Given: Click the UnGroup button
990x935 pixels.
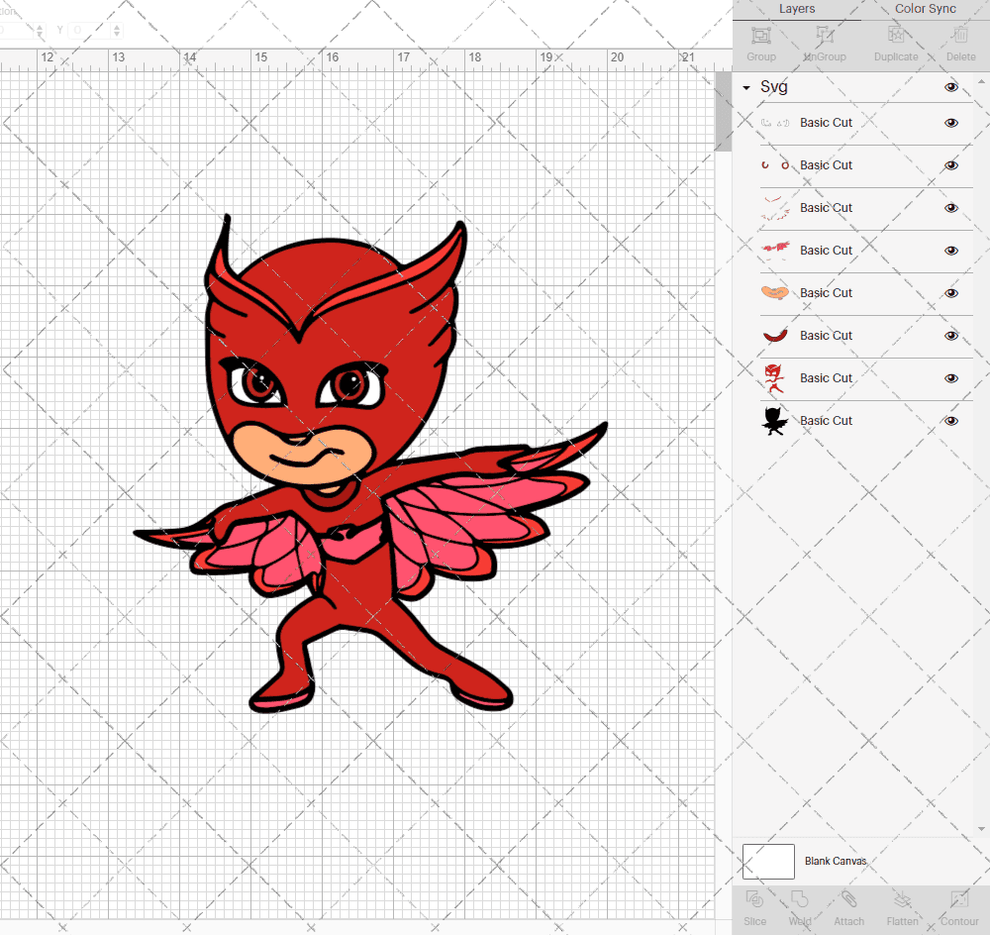Looking at the screenshot, I should point(824,42).
